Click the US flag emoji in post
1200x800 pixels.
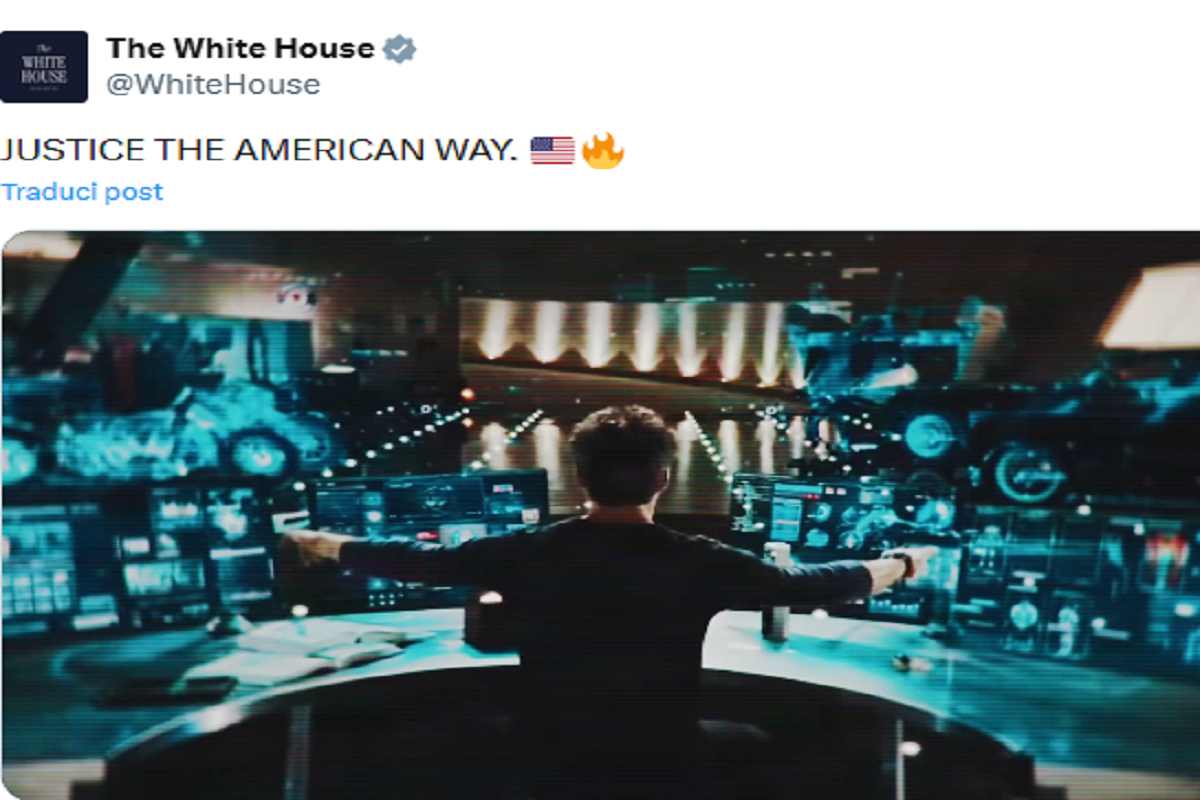click(552, 151)
